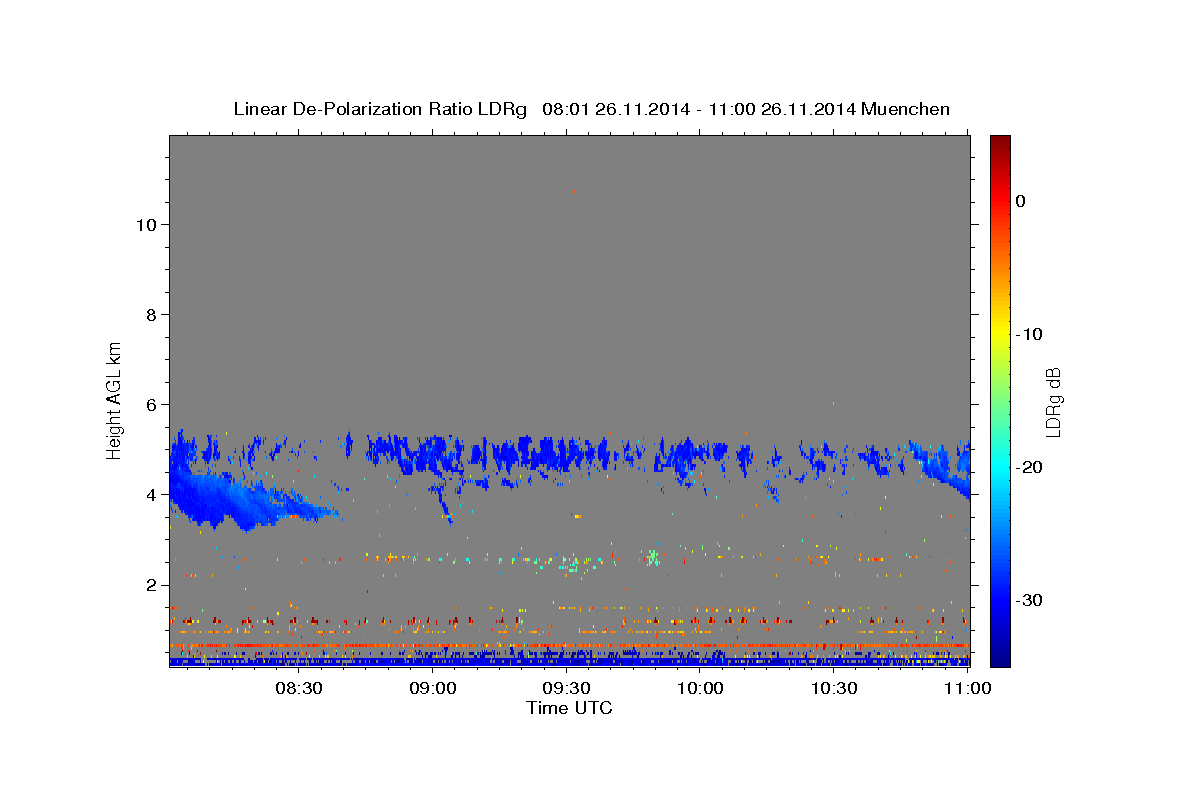Click the 'Time UTC' axis label
The width and height of the screenshot is (1200, 800).
tap(569, 708)
